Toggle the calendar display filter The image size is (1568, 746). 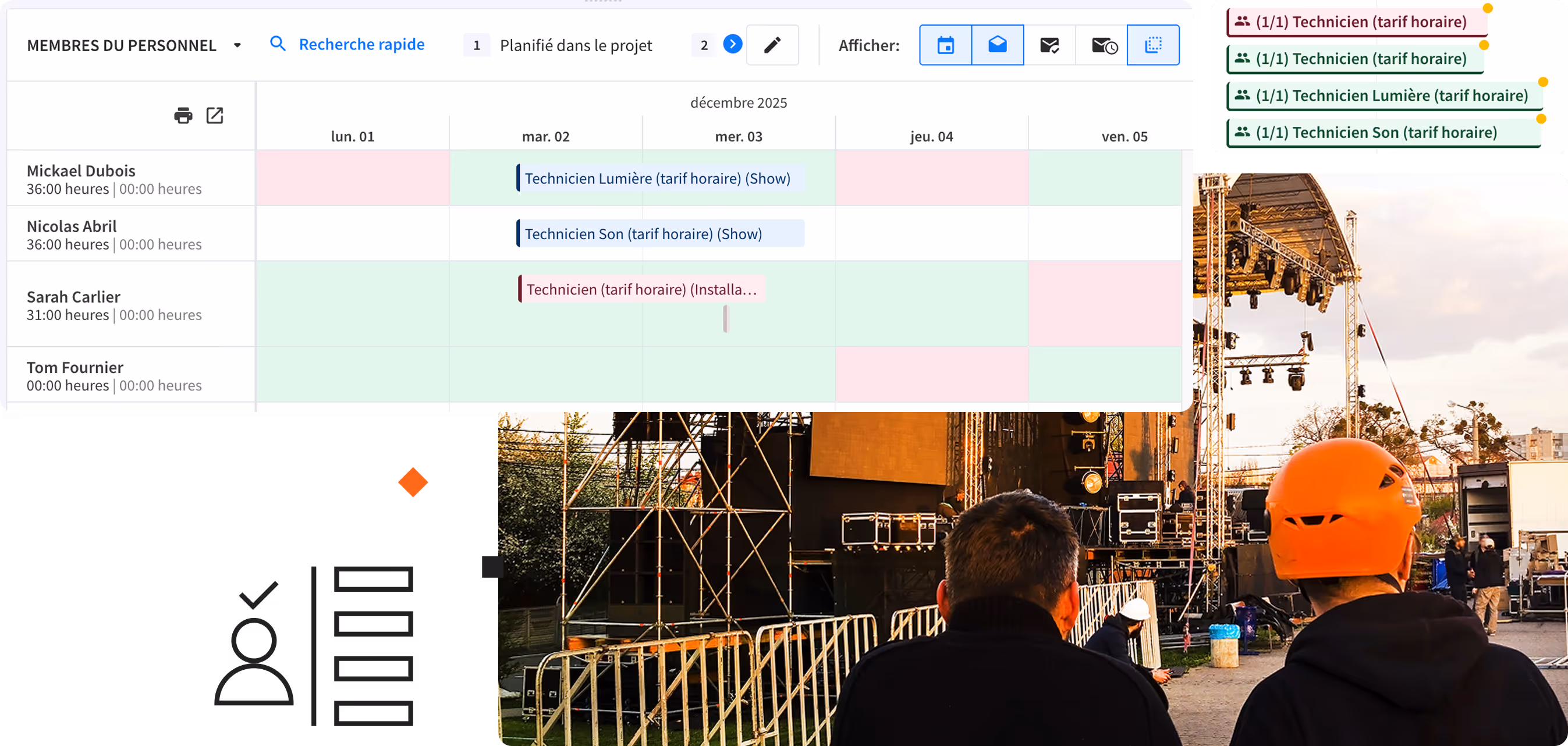945,45
